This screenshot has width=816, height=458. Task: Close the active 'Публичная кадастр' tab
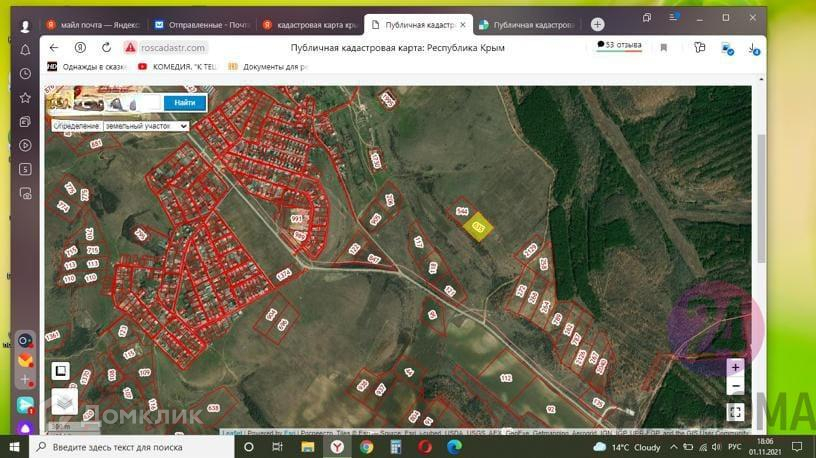click(463, 24)
